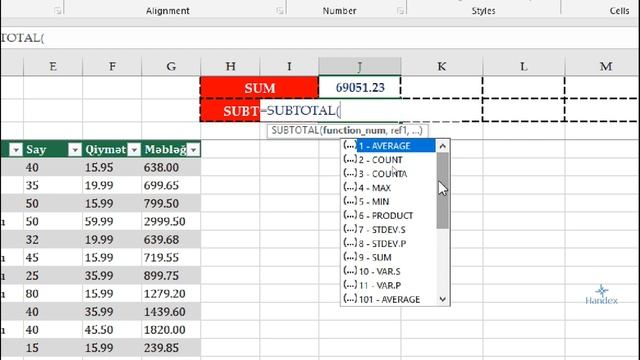
Task: Select column K header
Action: coord(442,66)
